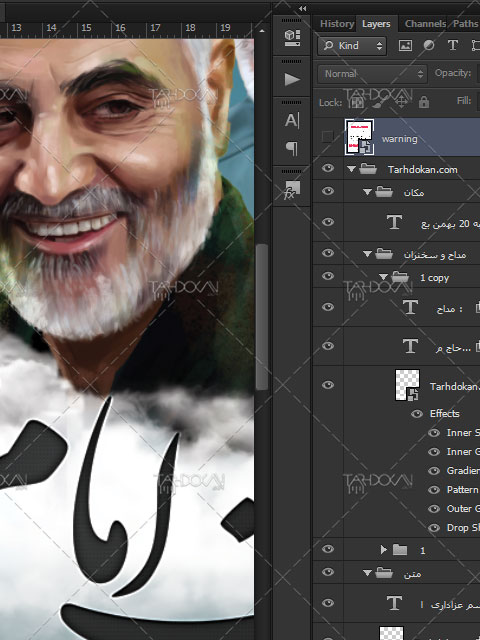Screen dimensions: 480x640
Task: Open the Character panel icon
Action: click(x=291, y=120)
